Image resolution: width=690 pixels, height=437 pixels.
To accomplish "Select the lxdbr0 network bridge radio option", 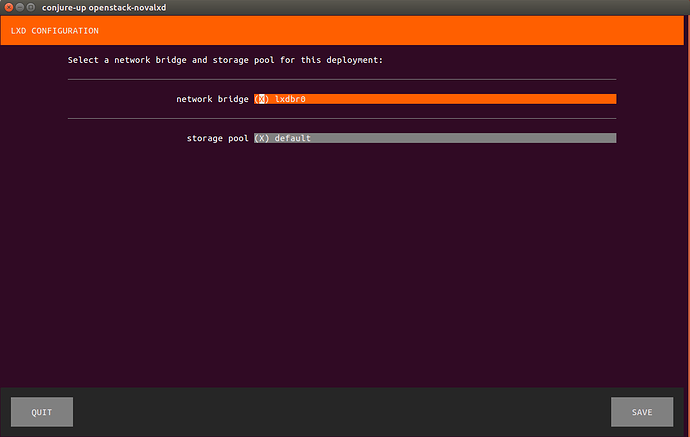I will [x=435, y=99].
